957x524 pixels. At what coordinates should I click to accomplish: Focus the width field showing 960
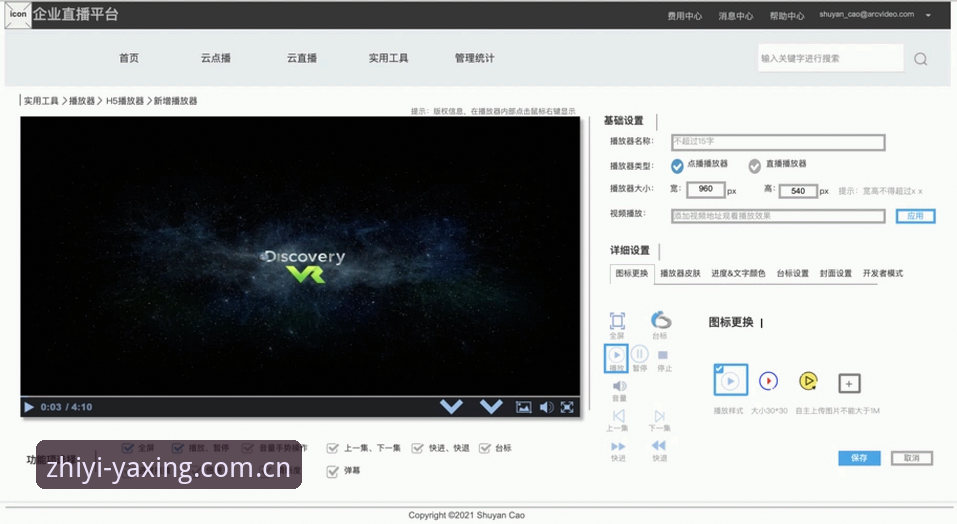706,190
